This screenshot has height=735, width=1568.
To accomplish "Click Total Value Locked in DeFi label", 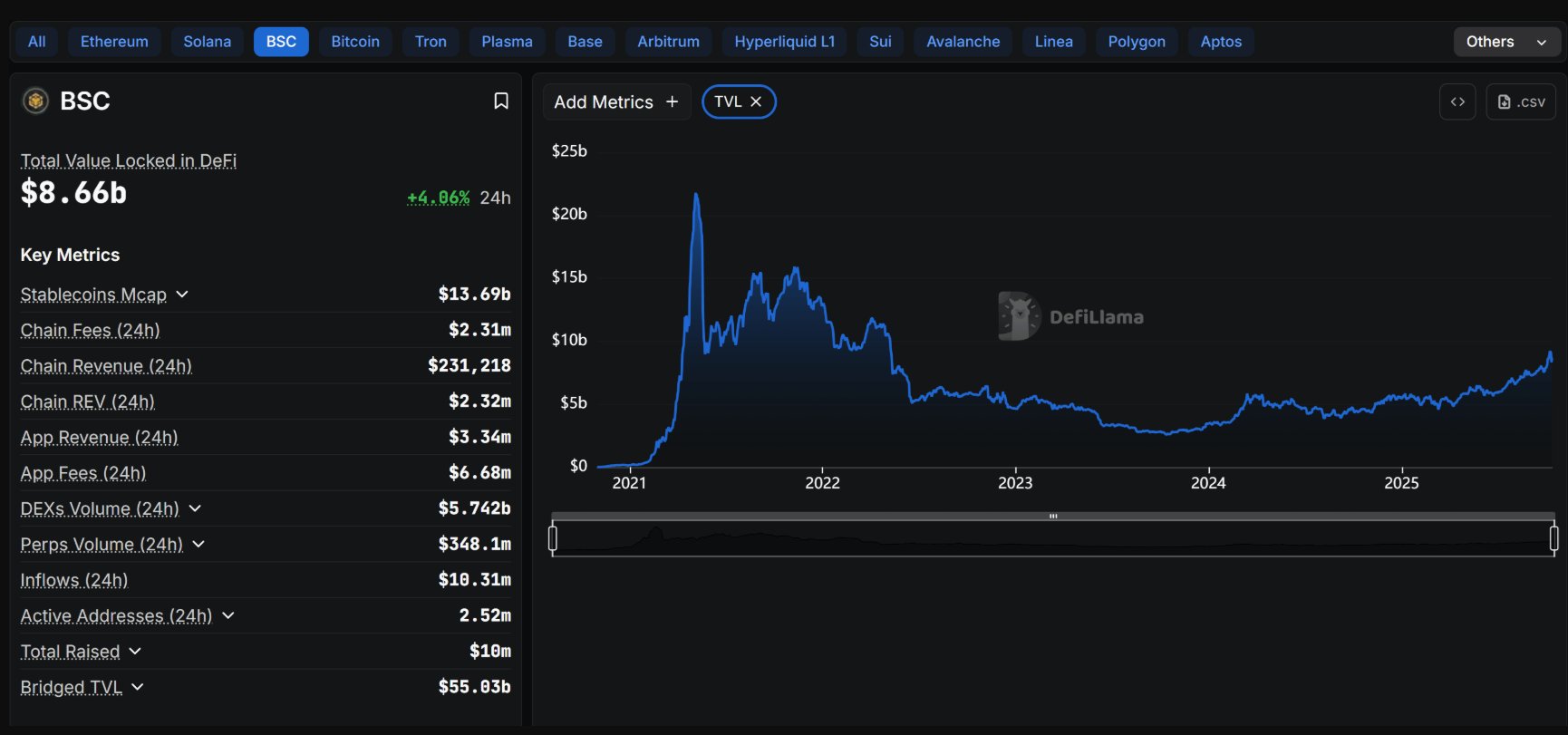I will click(129, 160).
